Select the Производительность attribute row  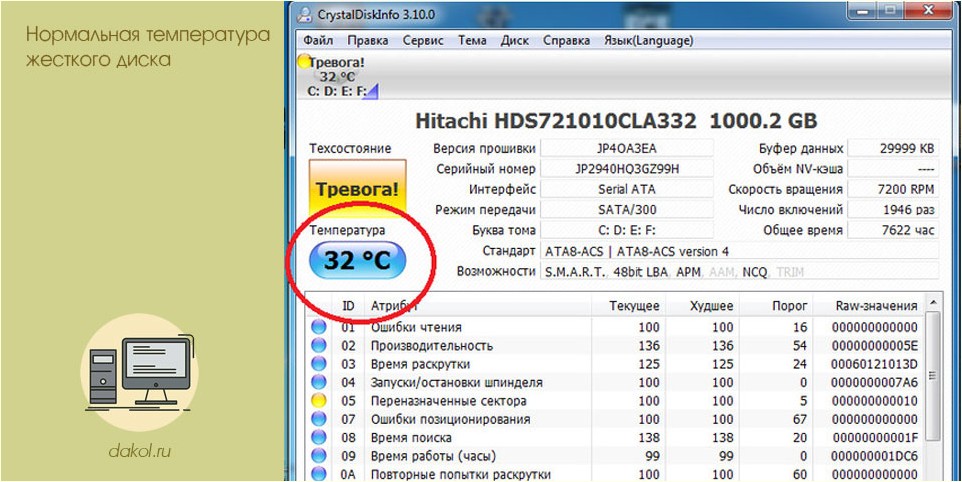coord(614,345)
